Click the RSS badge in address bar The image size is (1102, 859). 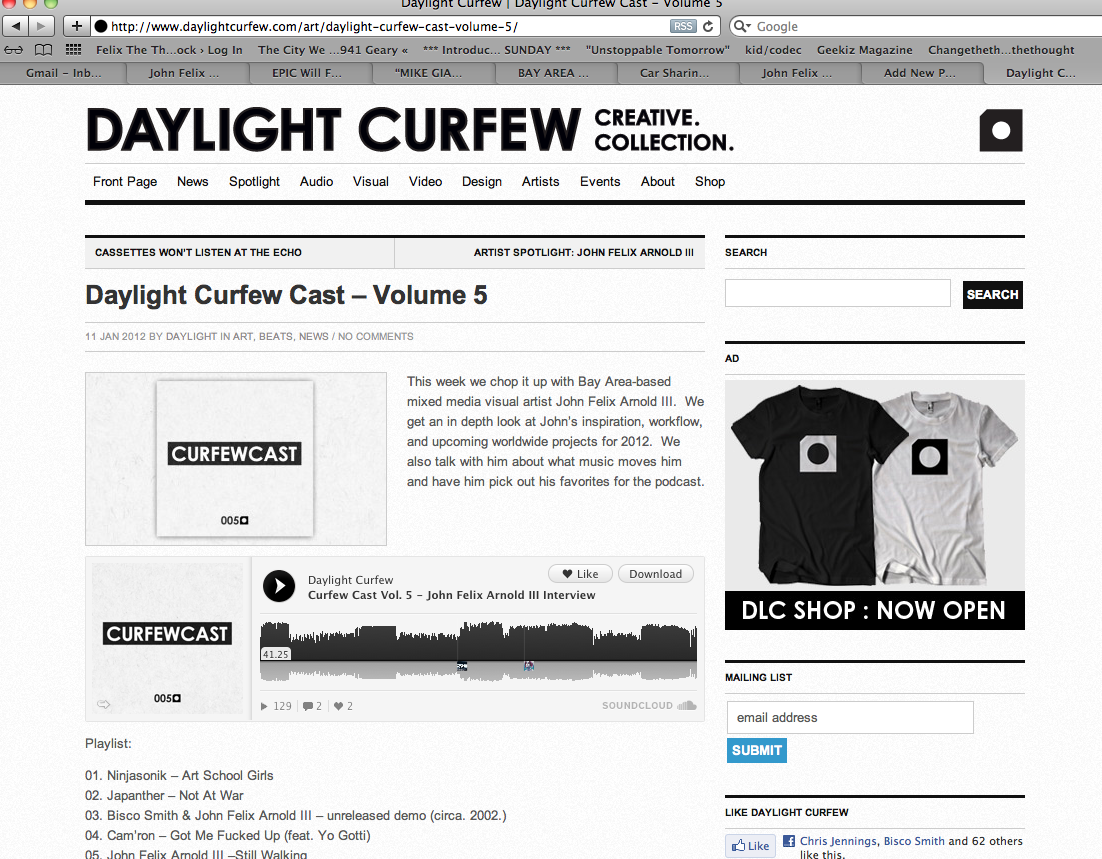pos(682,27)
